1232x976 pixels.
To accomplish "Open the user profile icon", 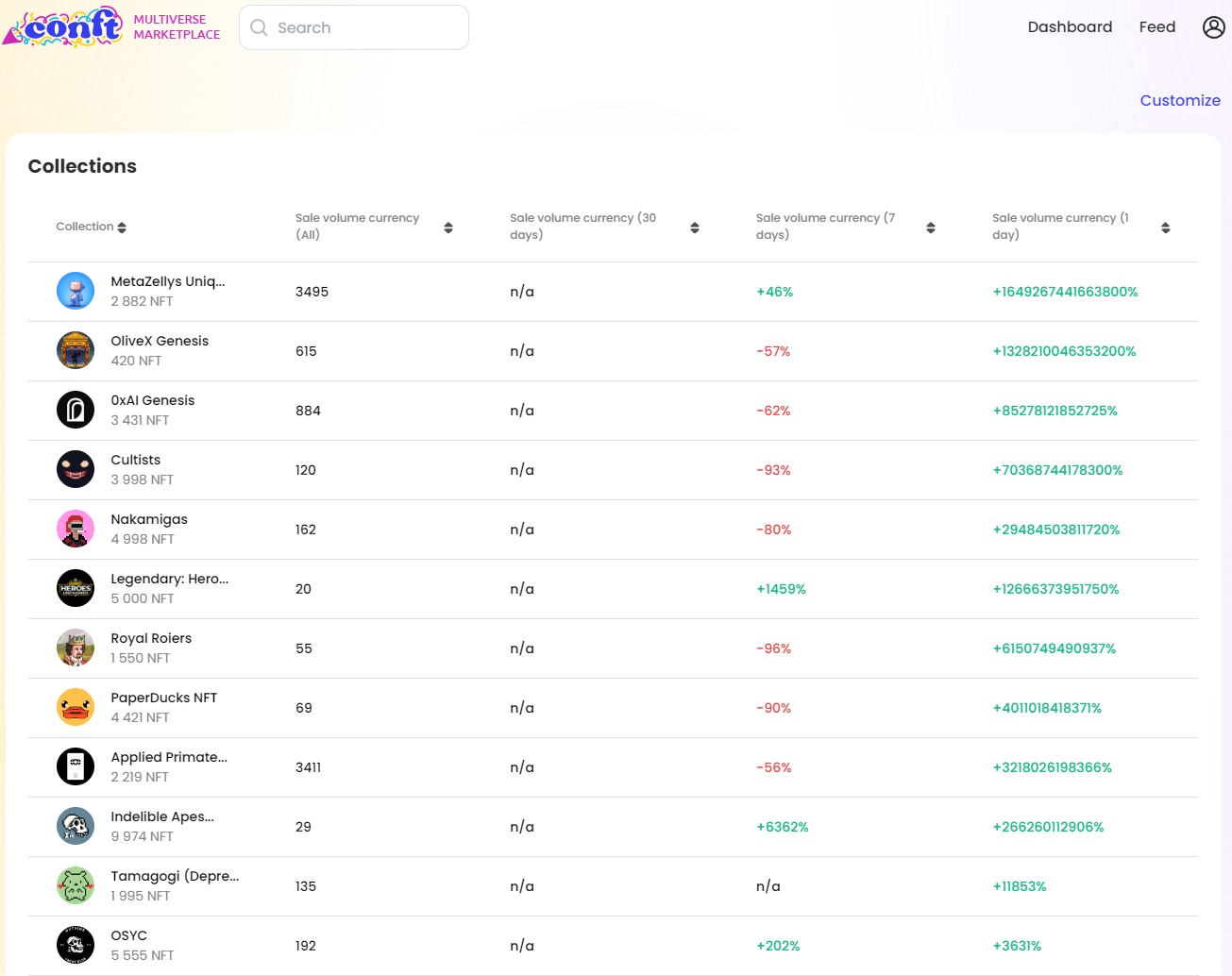I will click(1214, 27).
